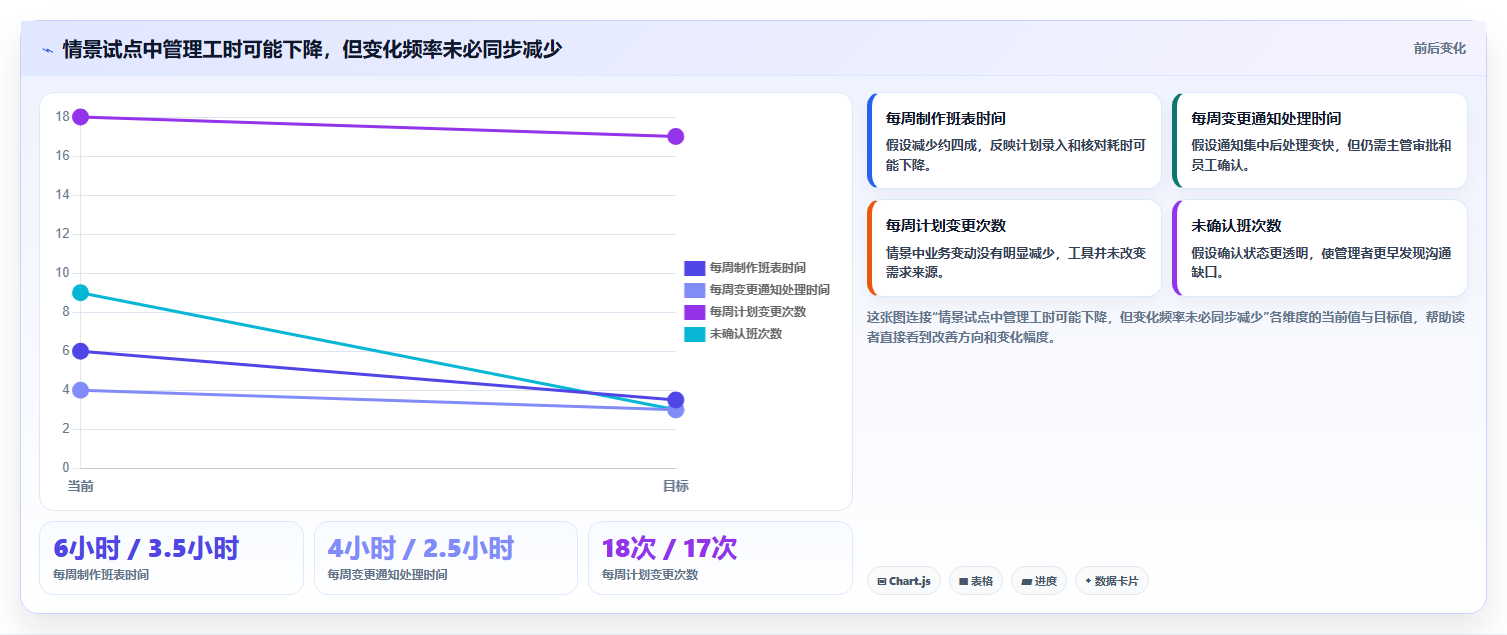Toggle 每周变更通知处理时间 legend swatch
Screen dimensions: 1507x635
694,290
